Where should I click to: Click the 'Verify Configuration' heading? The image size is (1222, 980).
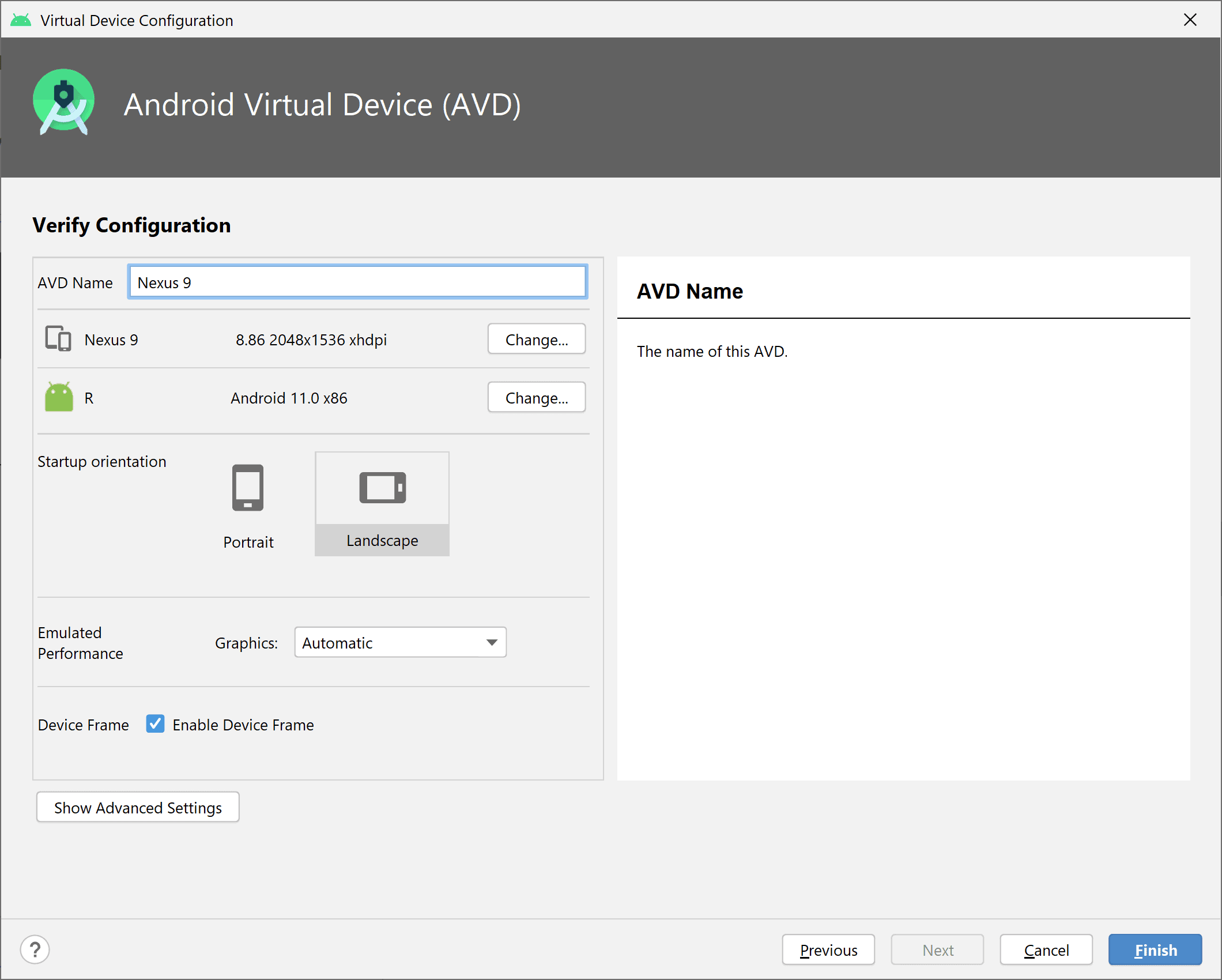coord(131,225)
